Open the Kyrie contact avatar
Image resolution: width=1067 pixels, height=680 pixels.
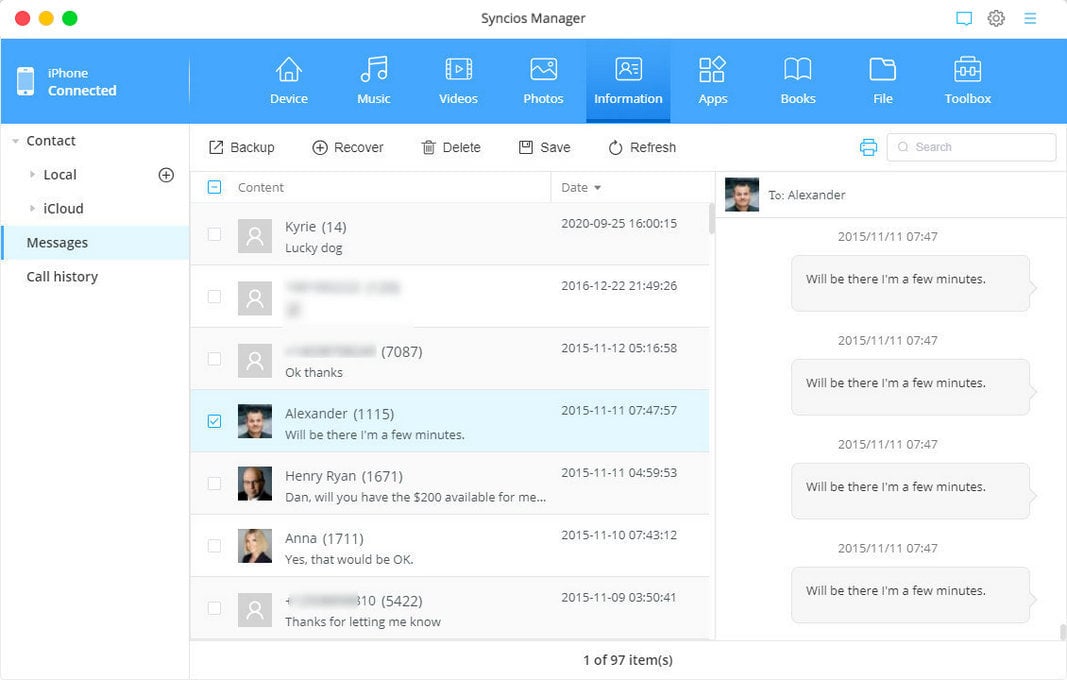click(x=255, y=236)
